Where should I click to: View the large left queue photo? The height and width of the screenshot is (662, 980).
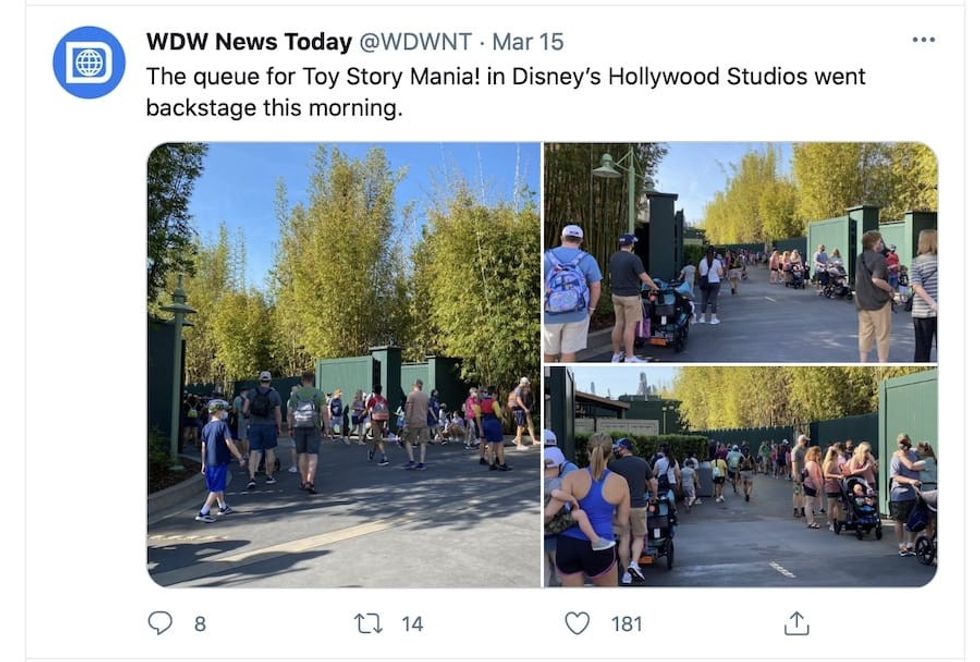(344, 364)
